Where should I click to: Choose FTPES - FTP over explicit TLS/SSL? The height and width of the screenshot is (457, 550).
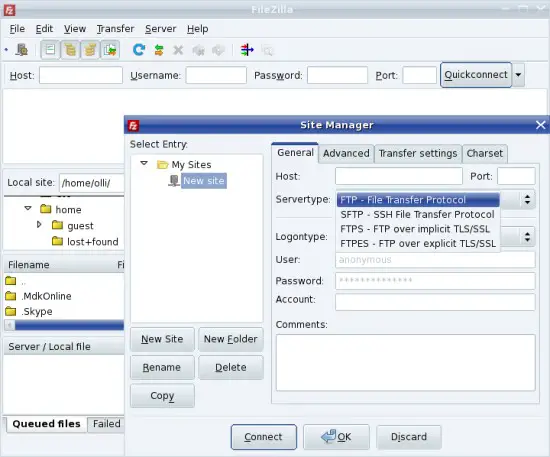point(418,243)
